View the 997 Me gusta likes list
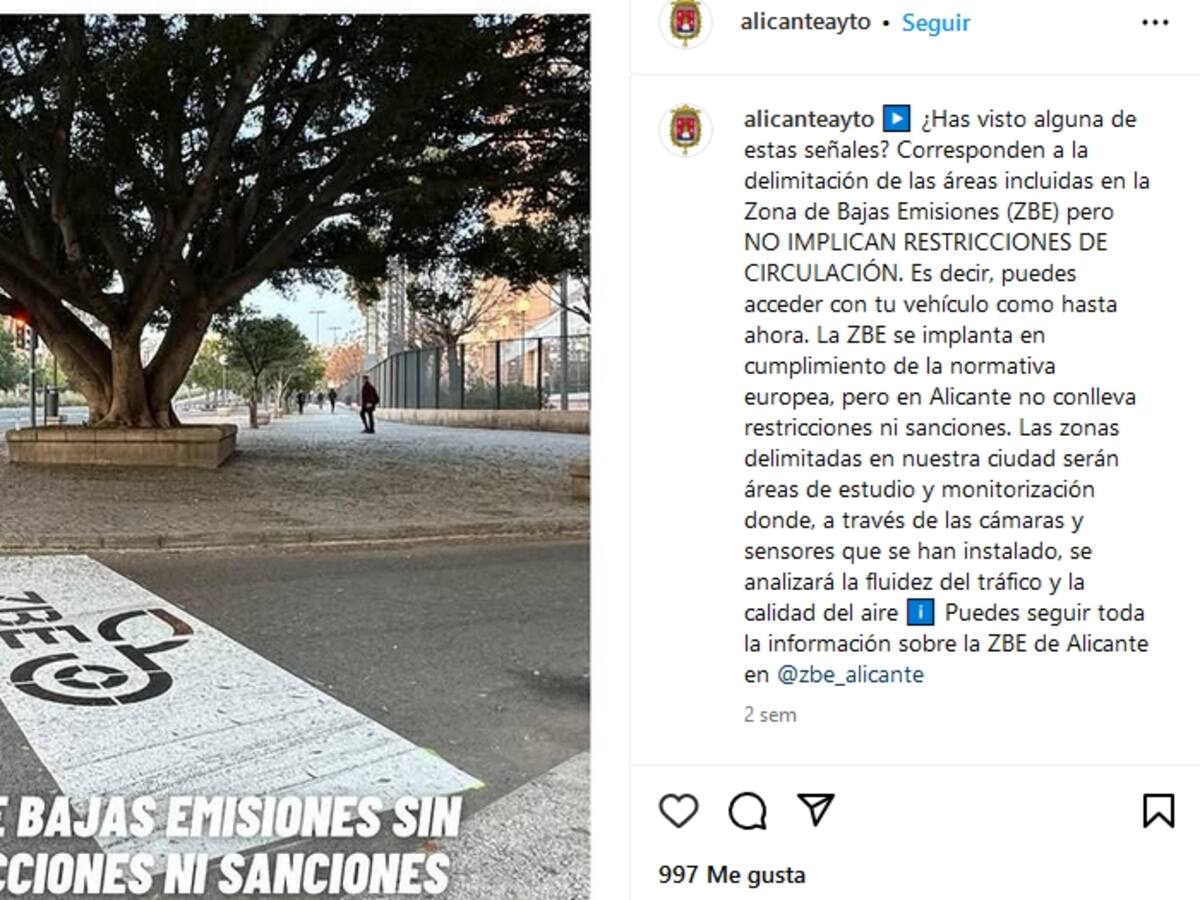 pos(731,875)
